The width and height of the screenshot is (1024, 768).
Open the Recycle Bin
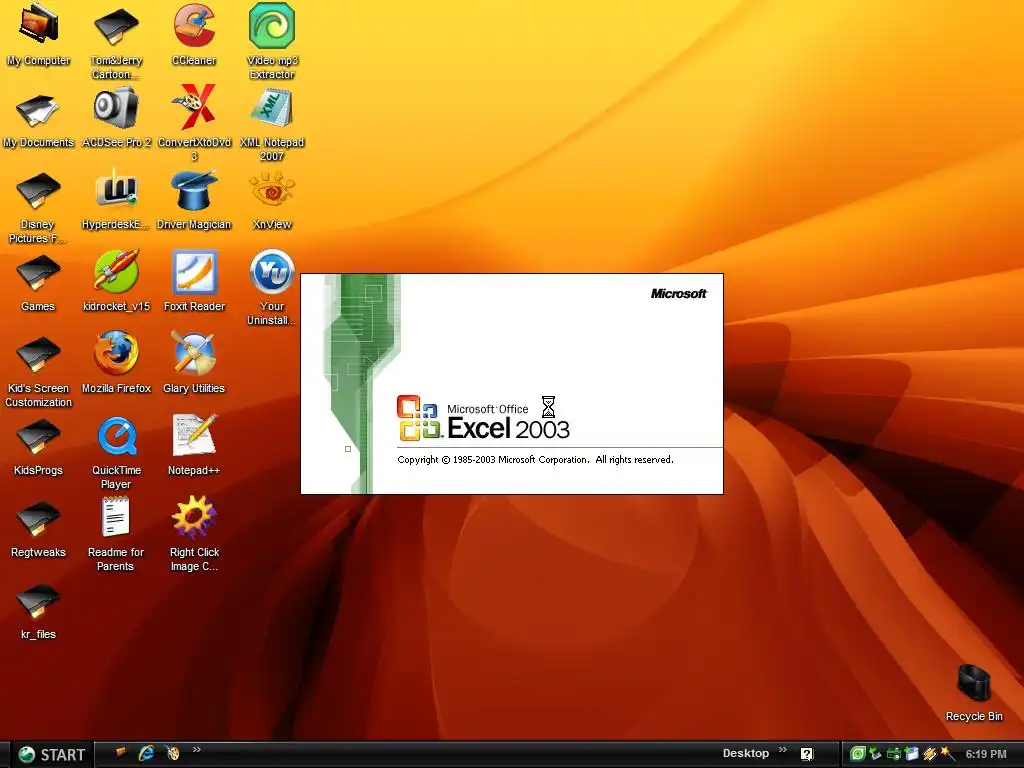(x=974, y=693)
